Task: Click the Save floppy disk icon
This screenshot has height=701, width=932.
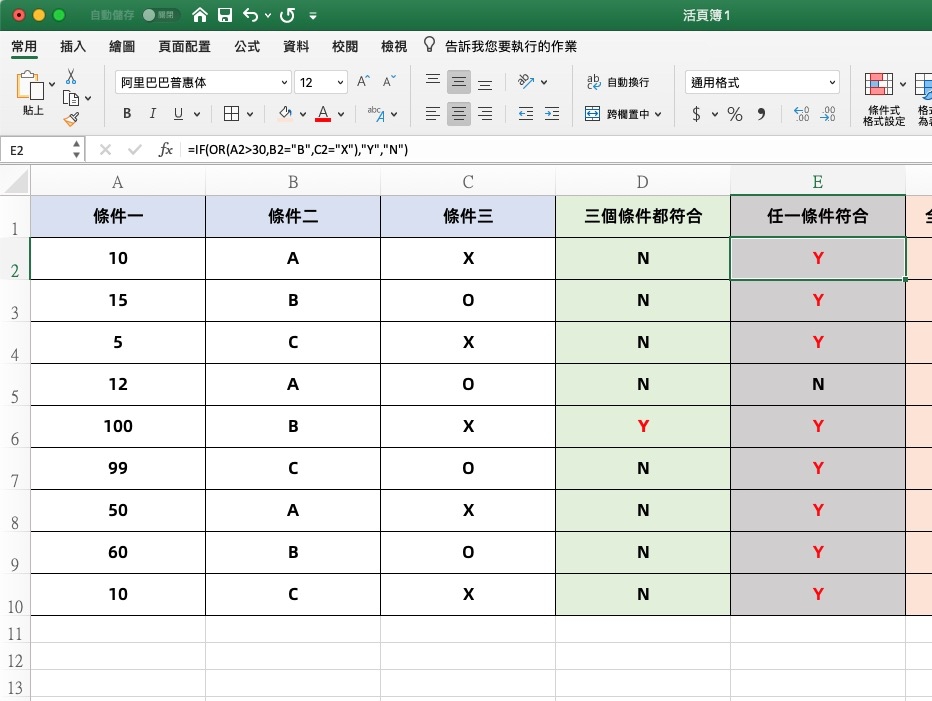Action: pyautogui.click(x=225, y=16)
